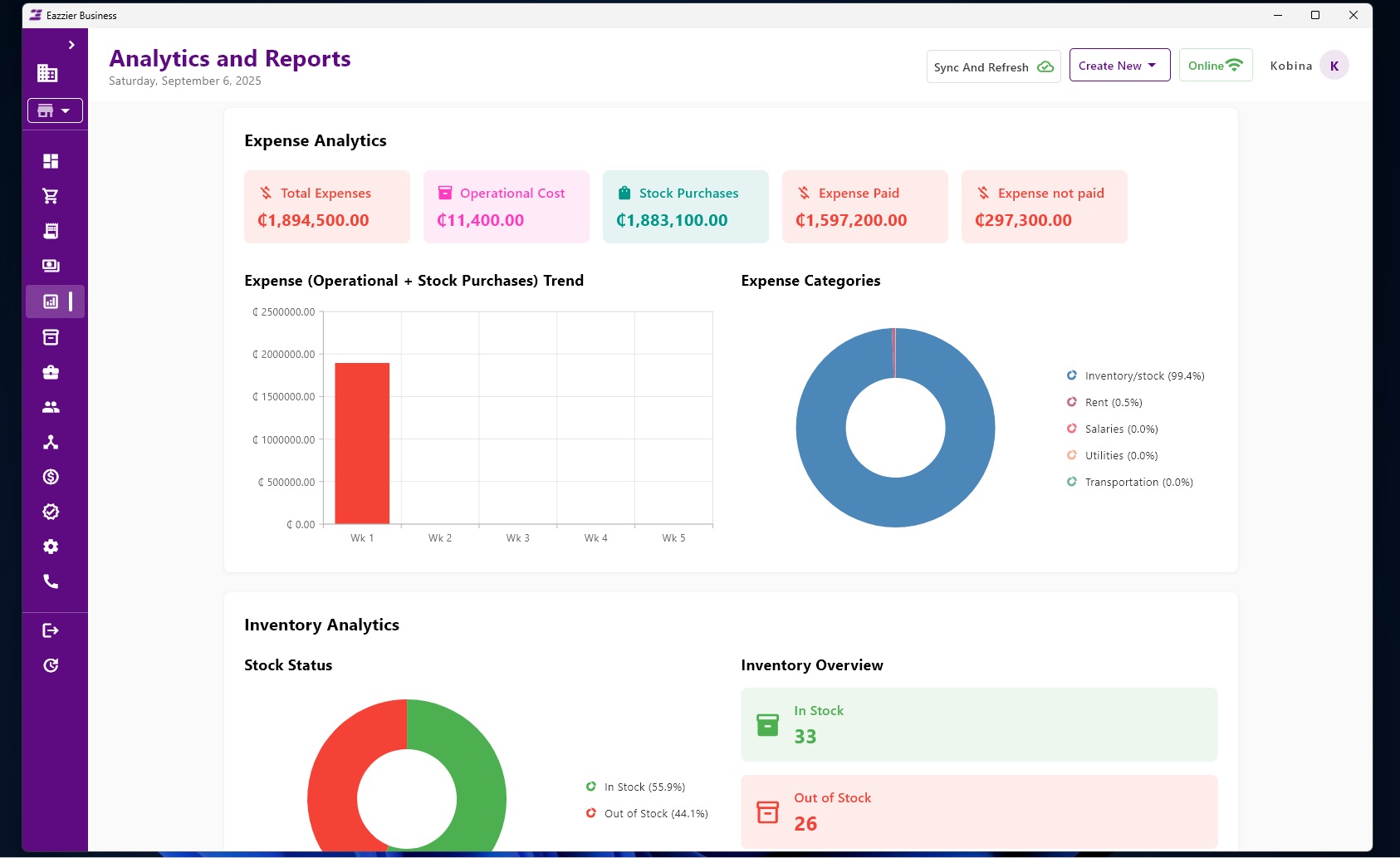Open the Create New dropdown

coord(1119,65)
